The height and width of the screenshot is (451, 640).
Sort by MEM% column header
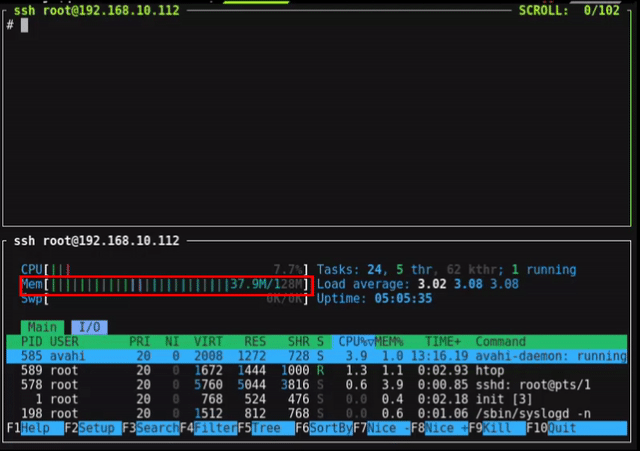pyautogui.click(x=392, y=342)
